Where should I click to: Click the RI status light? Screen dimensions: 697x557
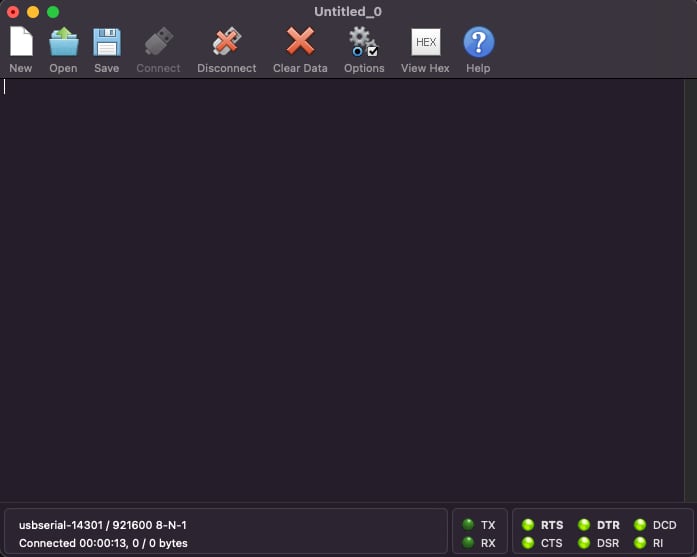coord(640,543)
